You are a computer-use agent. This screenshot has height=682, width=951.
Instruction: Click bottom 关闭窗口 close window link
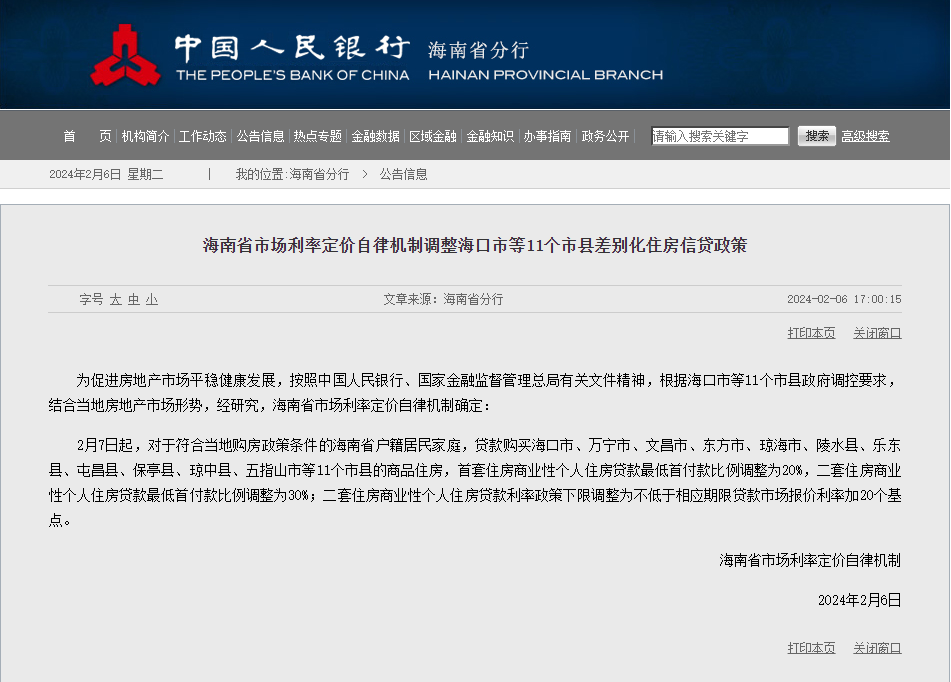click(x=877, y=647)
